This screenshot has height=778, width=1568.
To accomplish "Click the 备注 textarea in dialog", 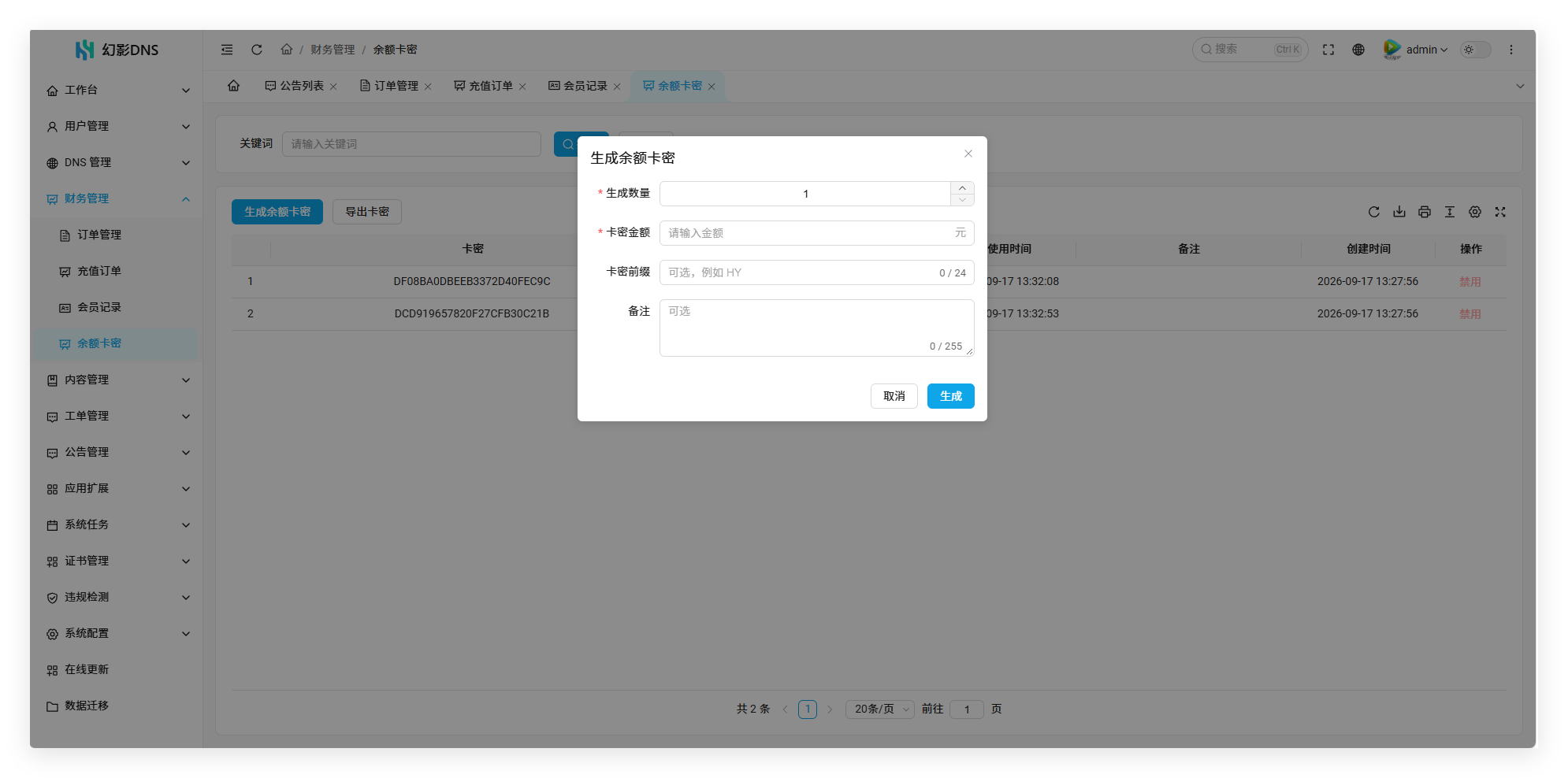I will [817, 328].
